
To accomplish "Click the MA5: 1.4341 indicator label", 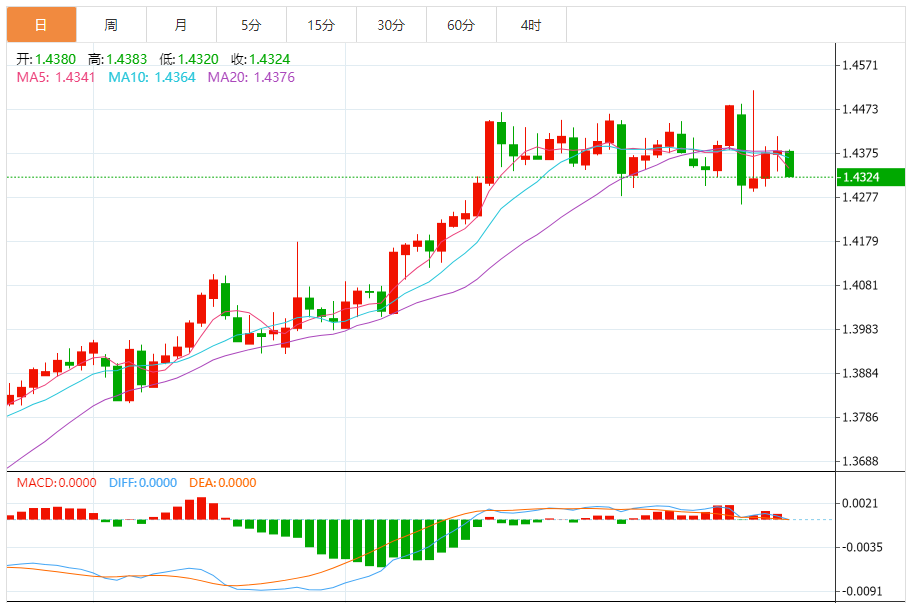I will 56,77.
